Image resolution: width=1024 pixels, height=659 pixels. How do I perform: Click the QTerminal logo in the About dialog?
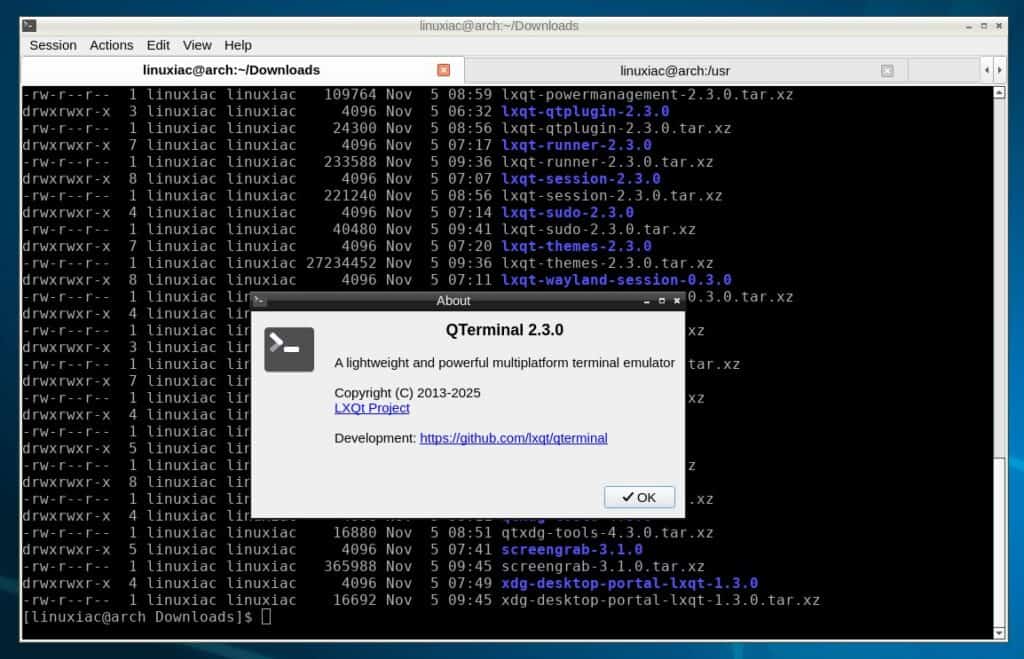point(288,350)
